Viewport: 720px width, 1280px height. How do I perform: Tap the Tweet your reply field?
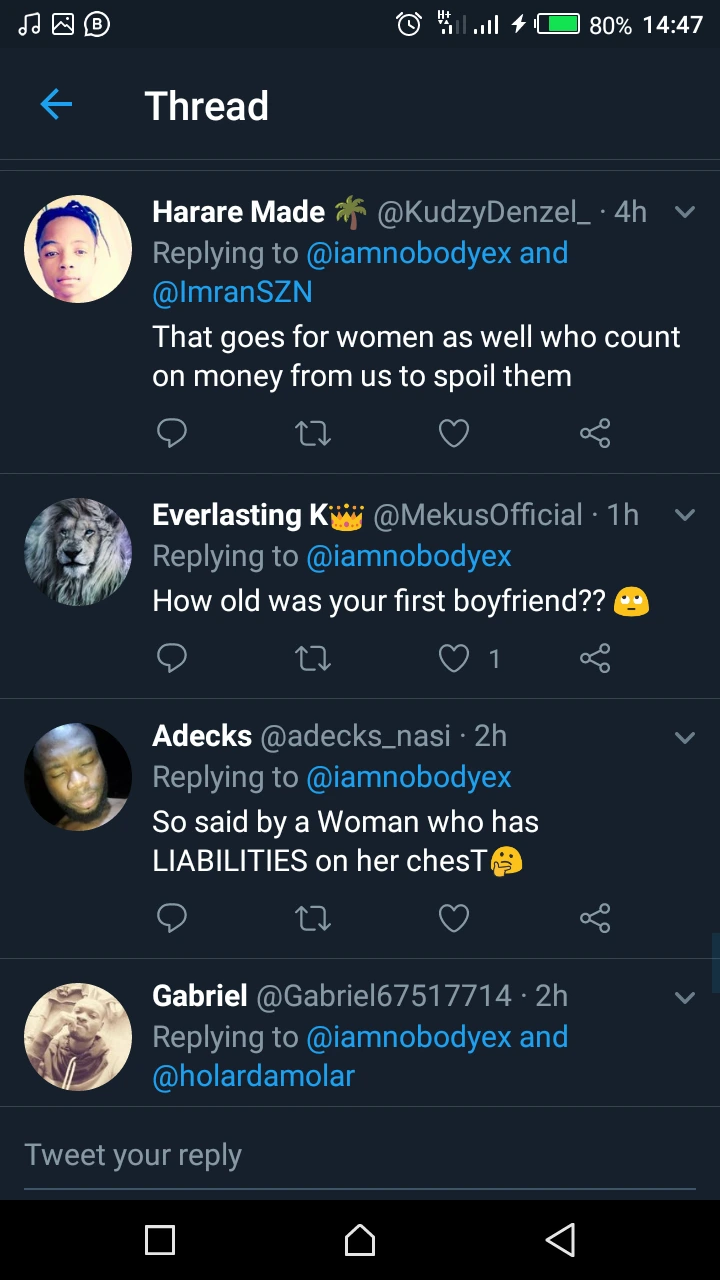coord(360,1155)
